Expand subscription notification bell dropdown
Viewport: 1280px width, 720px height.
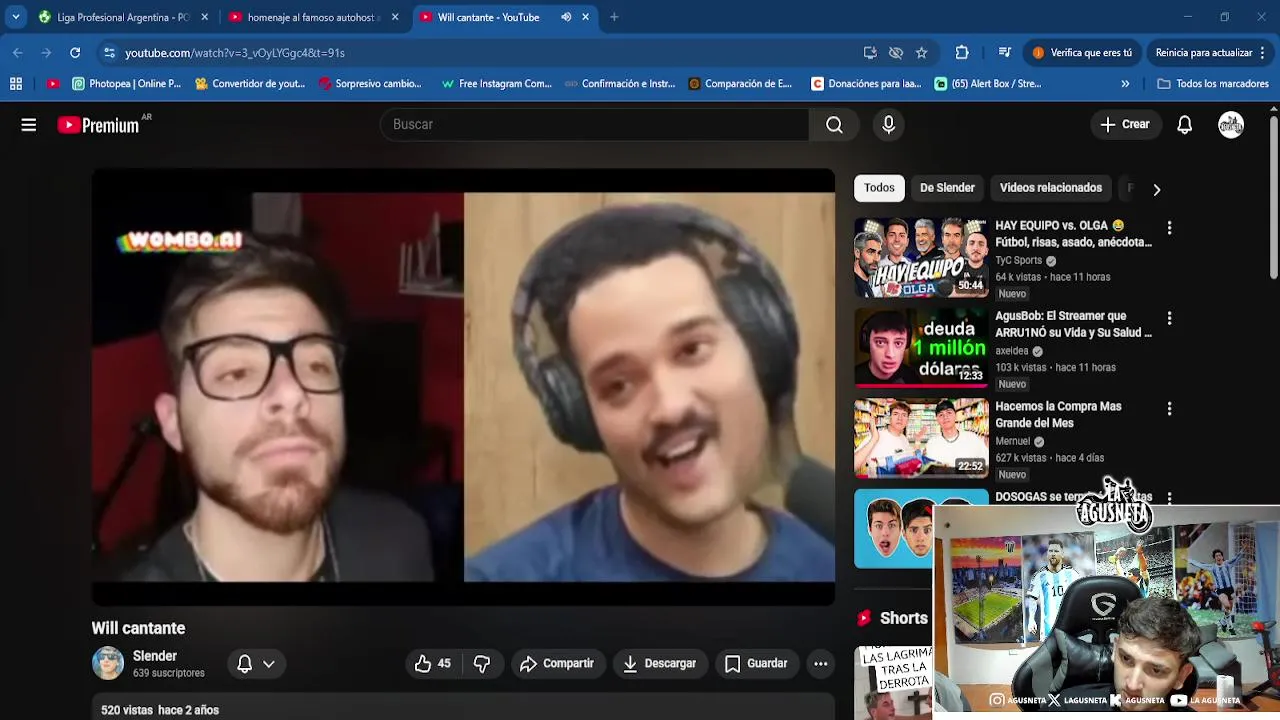coord(255,664)
